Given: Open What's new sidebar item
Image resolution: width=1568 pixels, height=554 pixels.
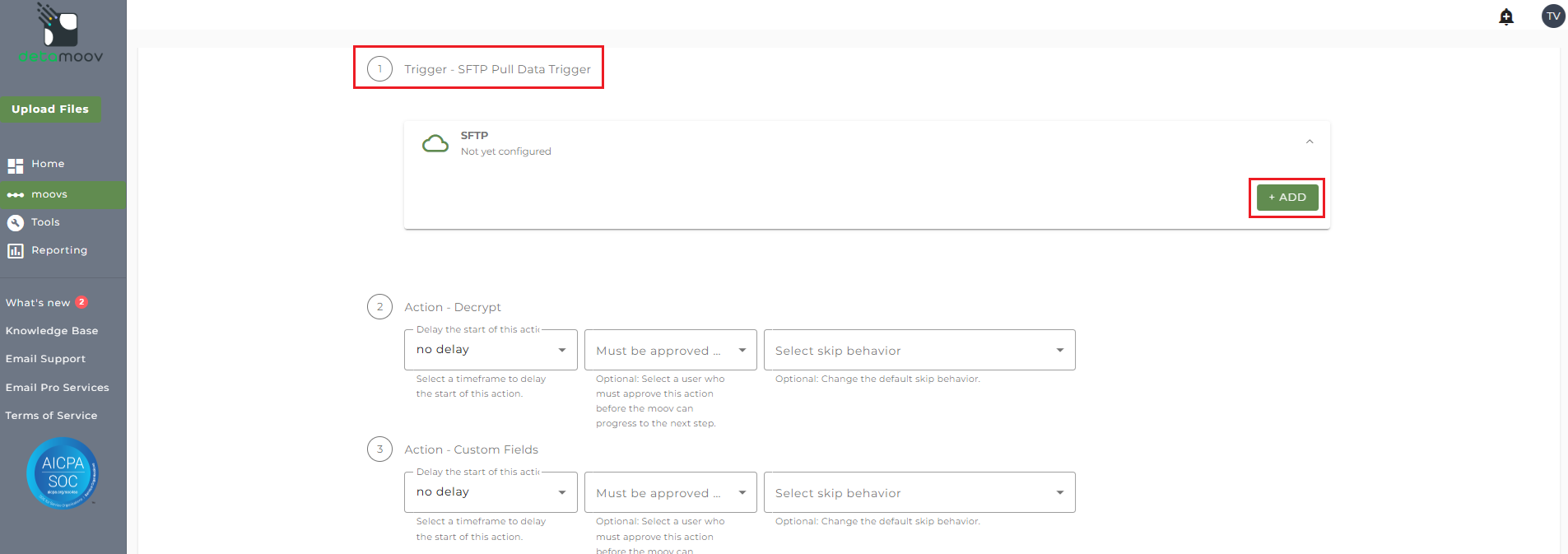Looking at the screenshot, I should tap(38, 303).
